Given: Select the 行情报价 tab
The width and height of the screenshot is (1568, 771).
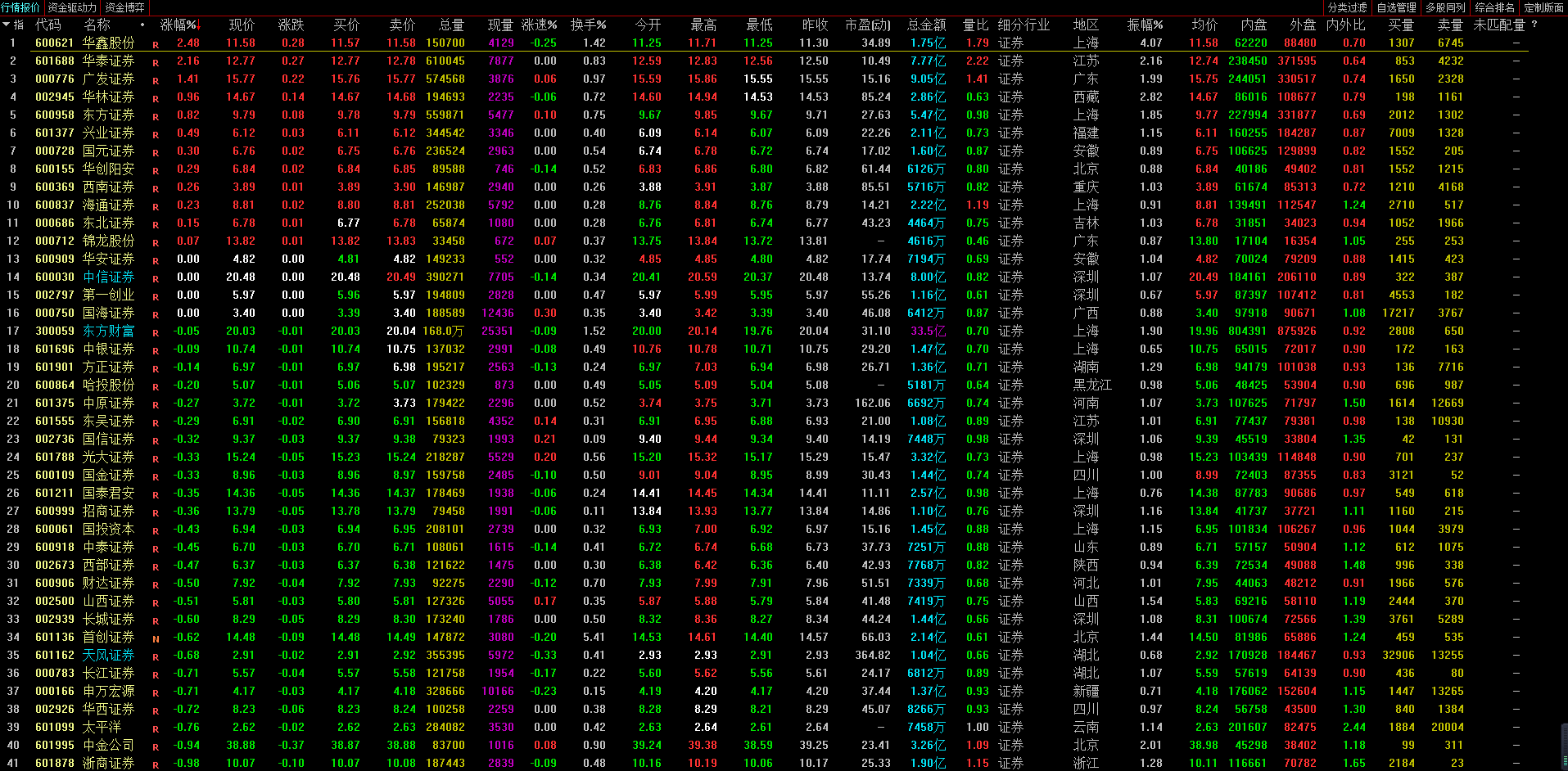Looking at the screenshot, I should click(x=20, y=7).
